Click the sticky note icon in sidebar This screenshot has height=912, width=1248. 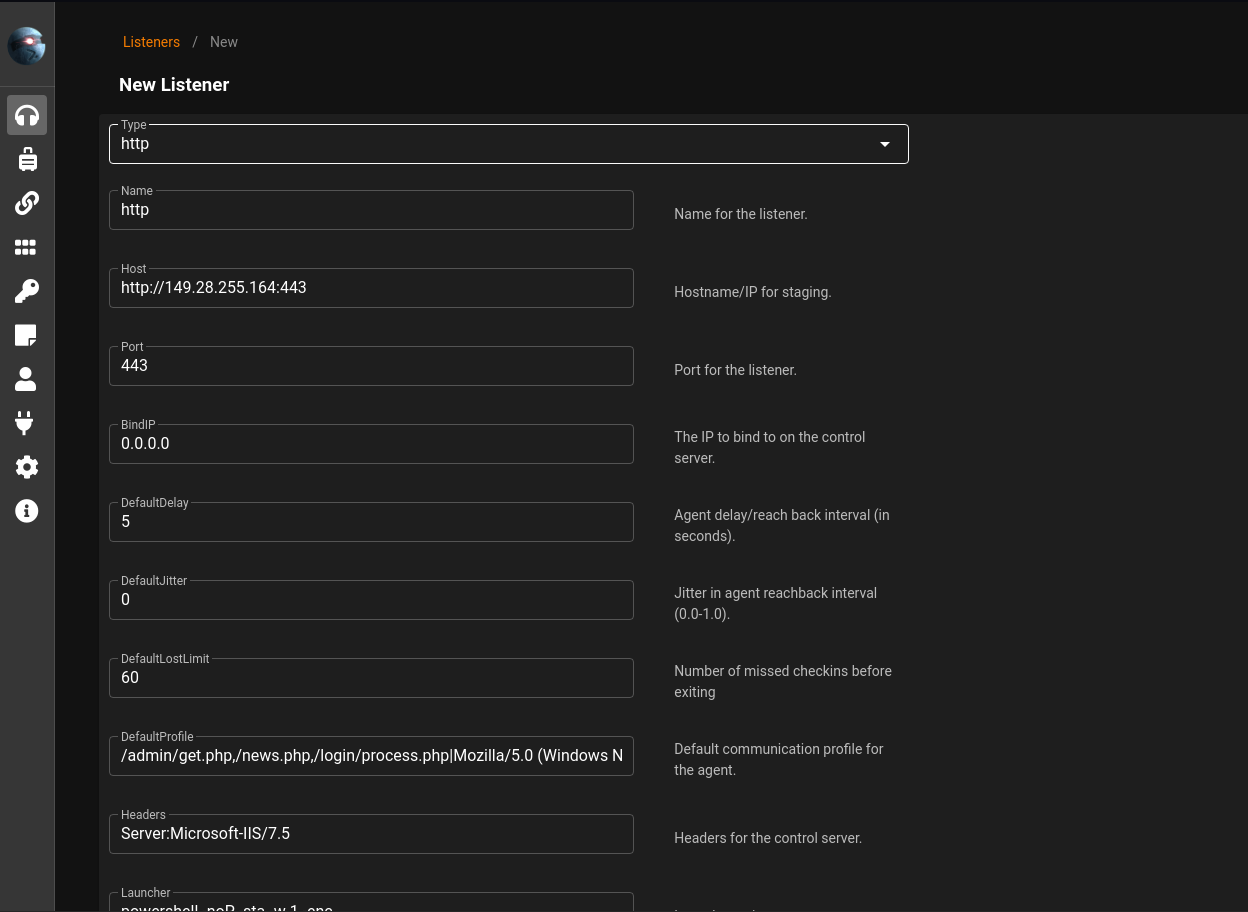pyautogui.click(x=27, y=335)
